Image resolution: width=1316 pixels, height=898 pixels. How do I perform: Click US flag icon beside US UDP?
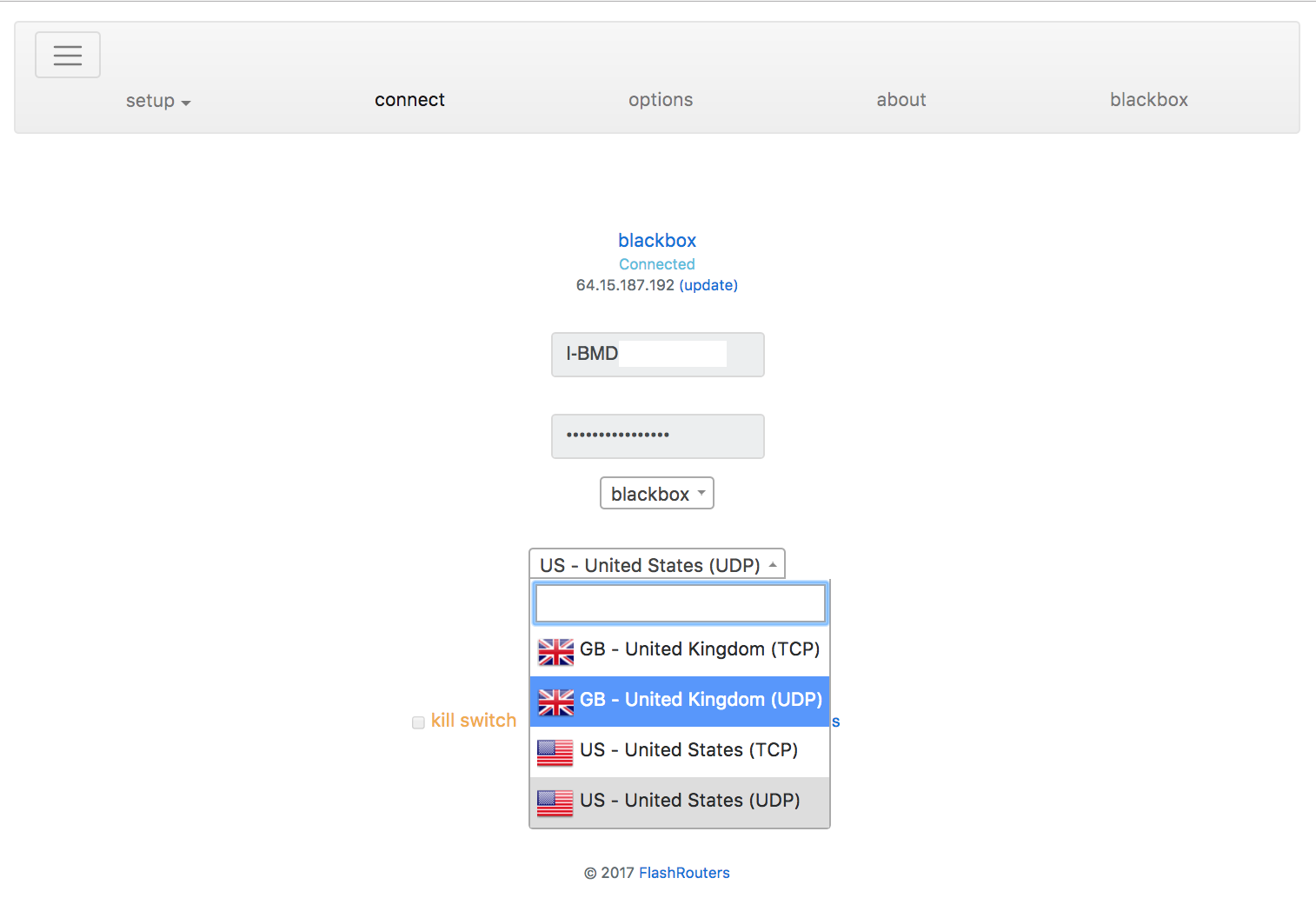coord(555,803)
